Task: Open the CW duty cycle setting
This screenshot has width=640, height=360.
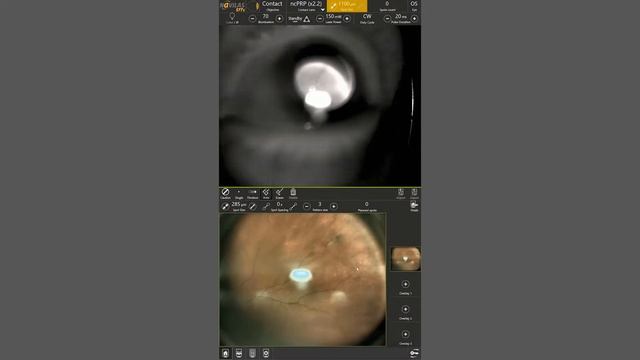Action: pyautogui.click(x=367, y=18)
